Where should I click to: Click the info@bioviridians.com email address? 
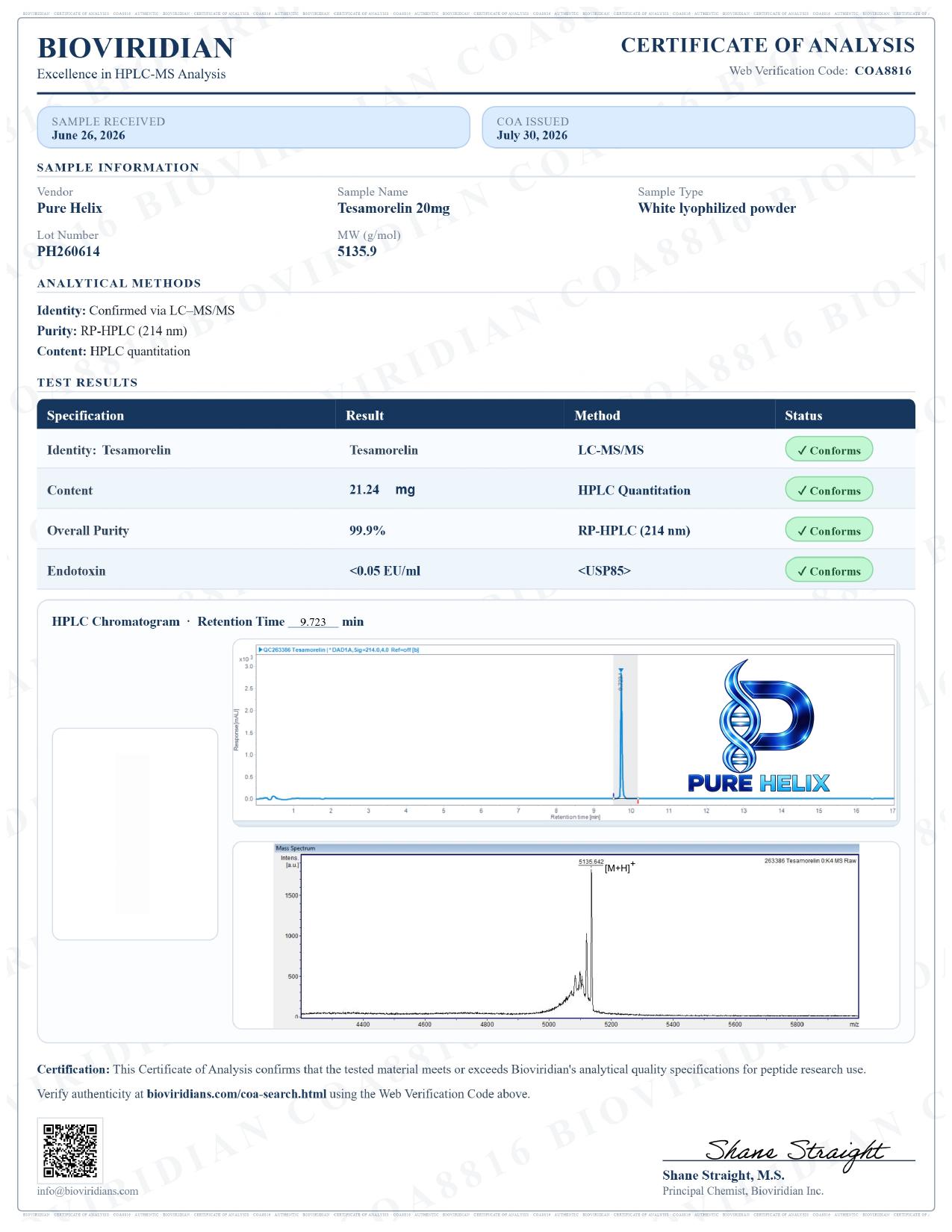(x=87, y=1191)
